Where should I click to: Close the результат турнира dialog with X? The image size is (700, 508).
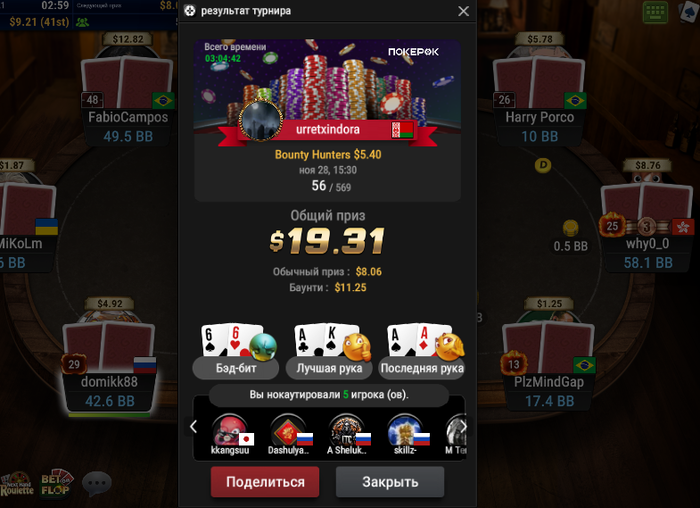463,11
